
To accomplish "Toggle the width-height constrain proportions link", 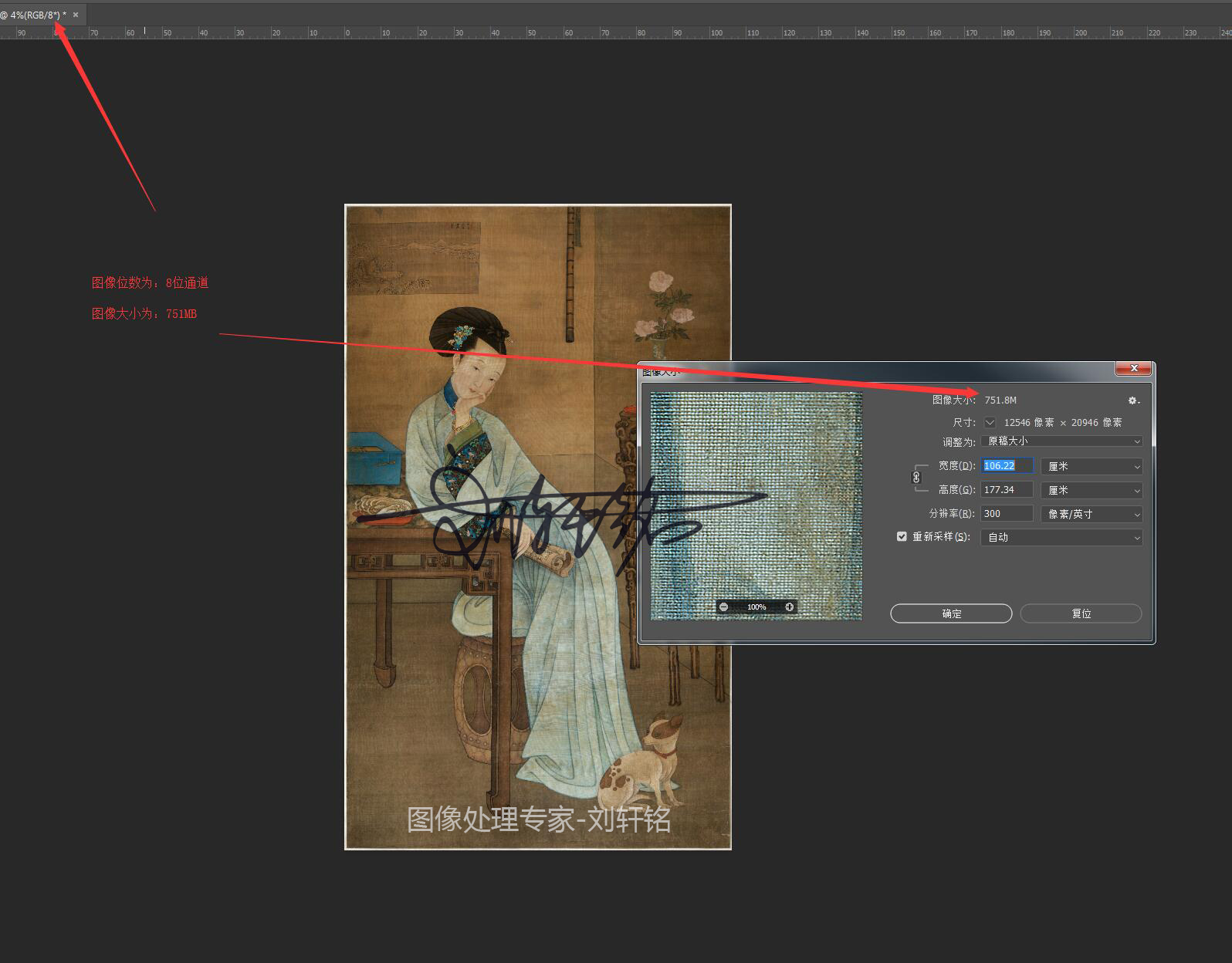I will point(916,478).
